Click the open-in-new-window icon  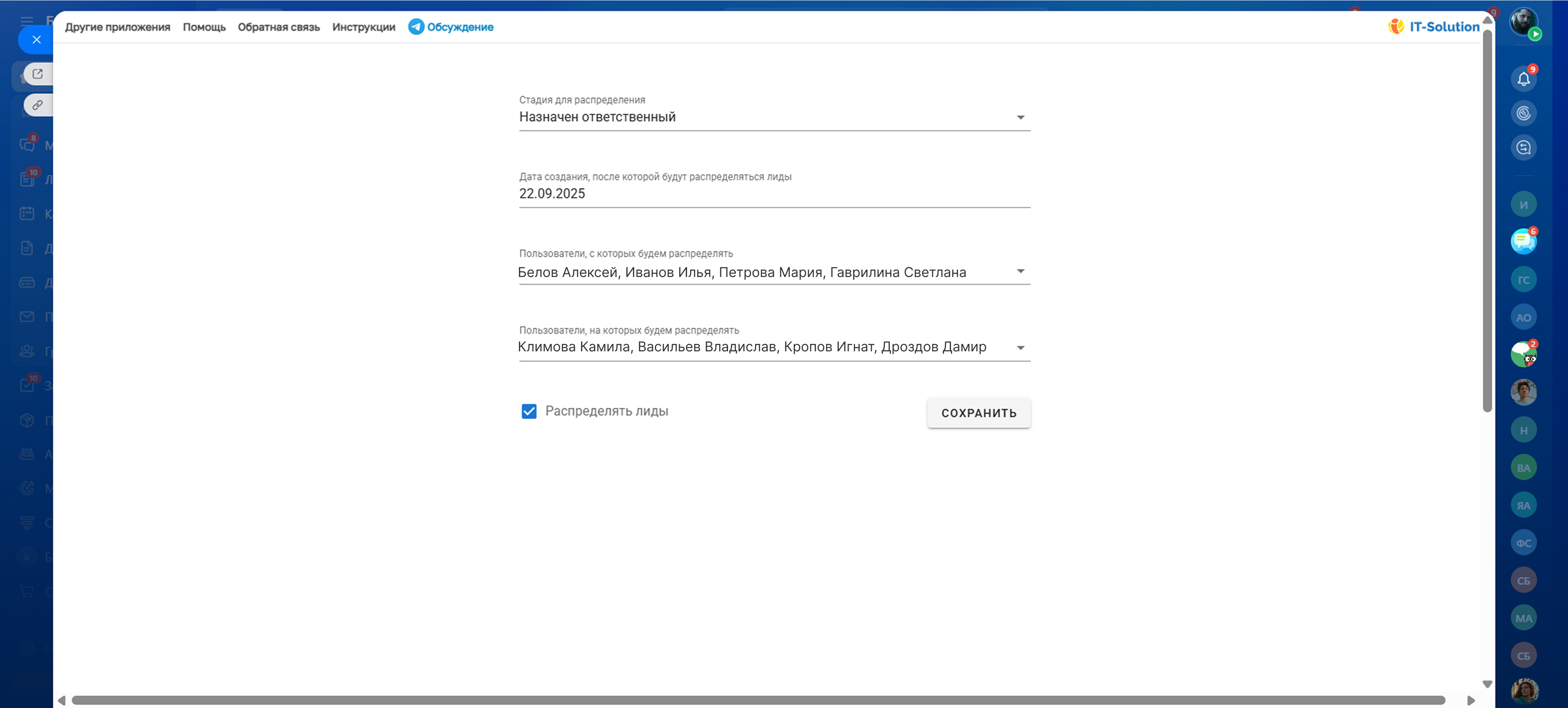pos(38,74)
